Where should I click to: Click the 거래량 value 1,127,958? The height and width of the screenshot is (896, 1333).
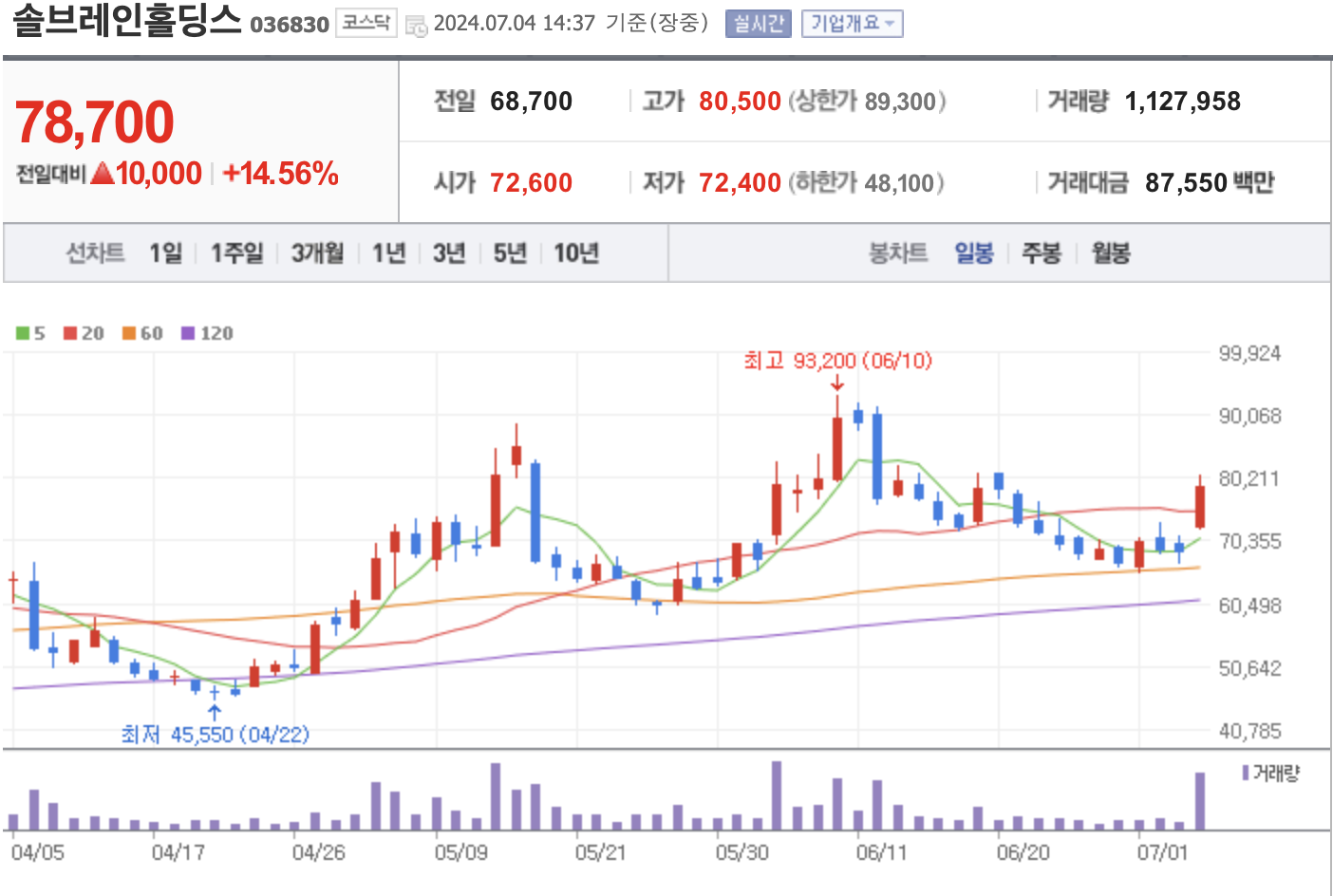[x=1182, y=102]
